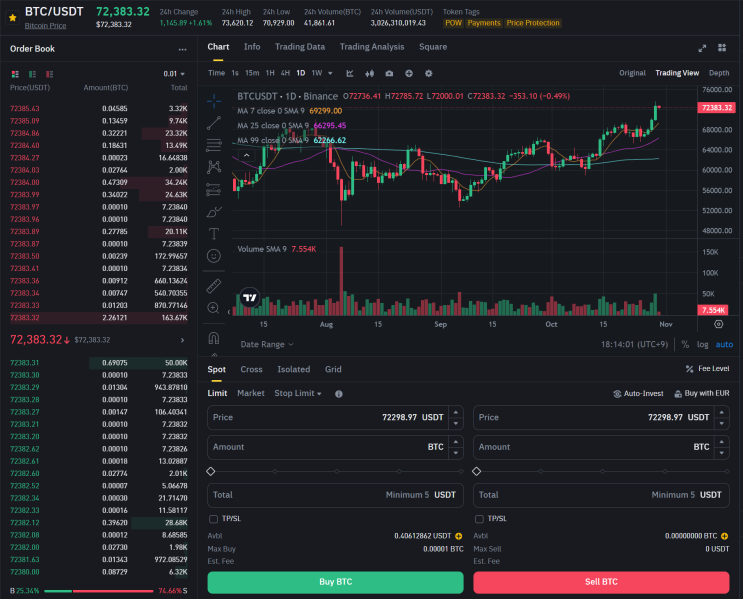
Task: Select the forecast and measurement tool
Action: click(x=214, y=190)
